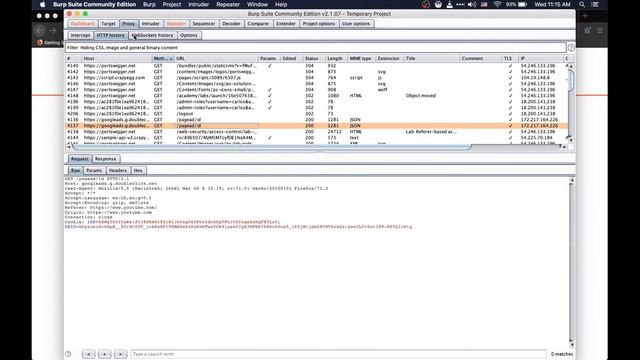Select request 4144 sample-api row
The height and width of the screenshot is (360, 640).
(316, 138)
